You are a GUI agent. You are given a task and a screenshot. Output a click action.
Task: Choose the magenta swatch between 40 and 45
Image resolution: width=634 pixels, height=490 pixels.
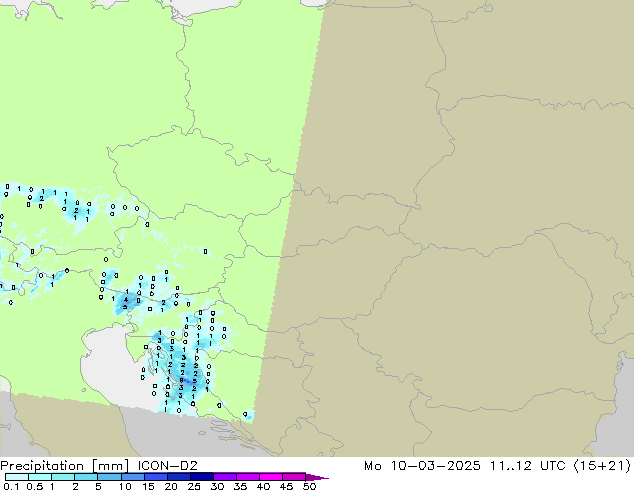click(x=271, y=477)
